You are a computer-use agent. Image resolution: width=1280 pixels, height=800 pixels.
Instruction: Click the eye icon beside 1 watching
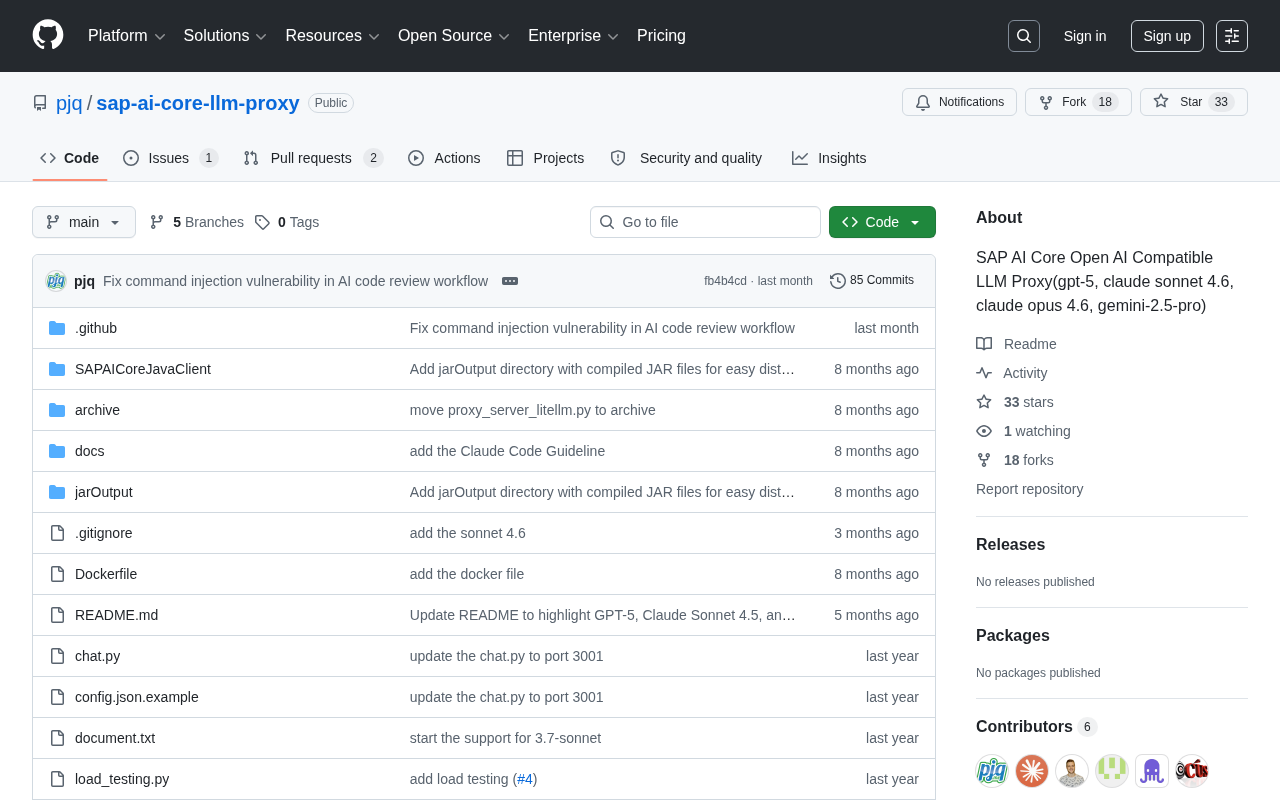point(984,431)
